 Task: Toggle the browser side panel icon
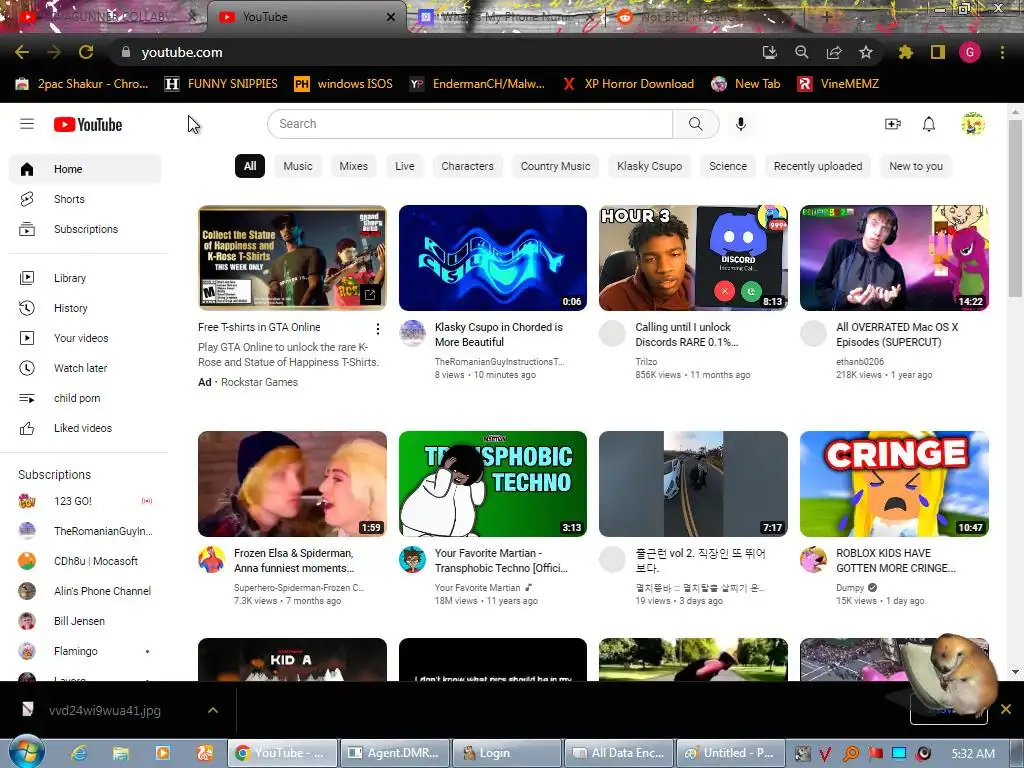(938, 52)
